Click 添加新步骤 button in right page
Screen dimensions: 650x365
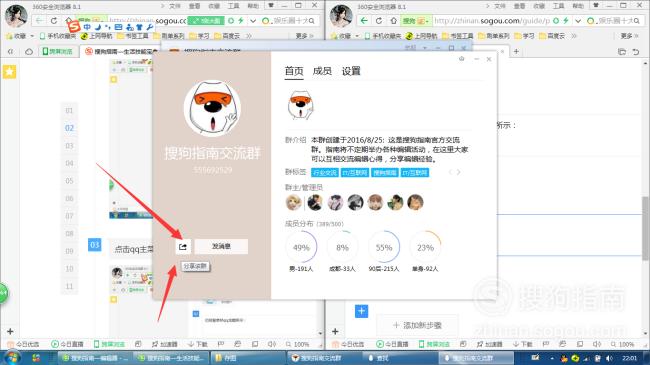point(417,325)
